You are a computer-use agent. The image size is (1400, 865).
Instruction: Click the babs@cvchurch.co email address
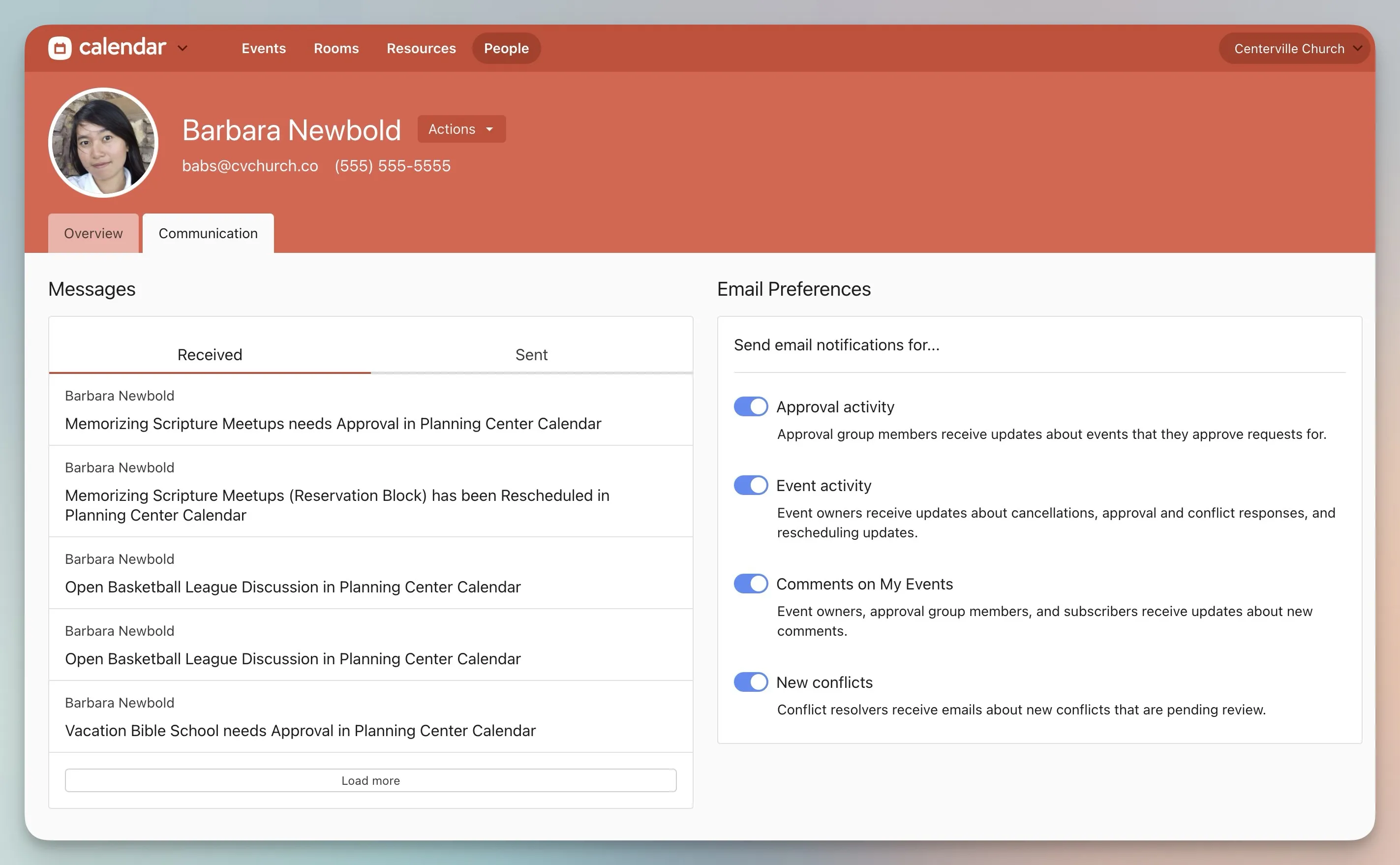[x=250, y=166]
